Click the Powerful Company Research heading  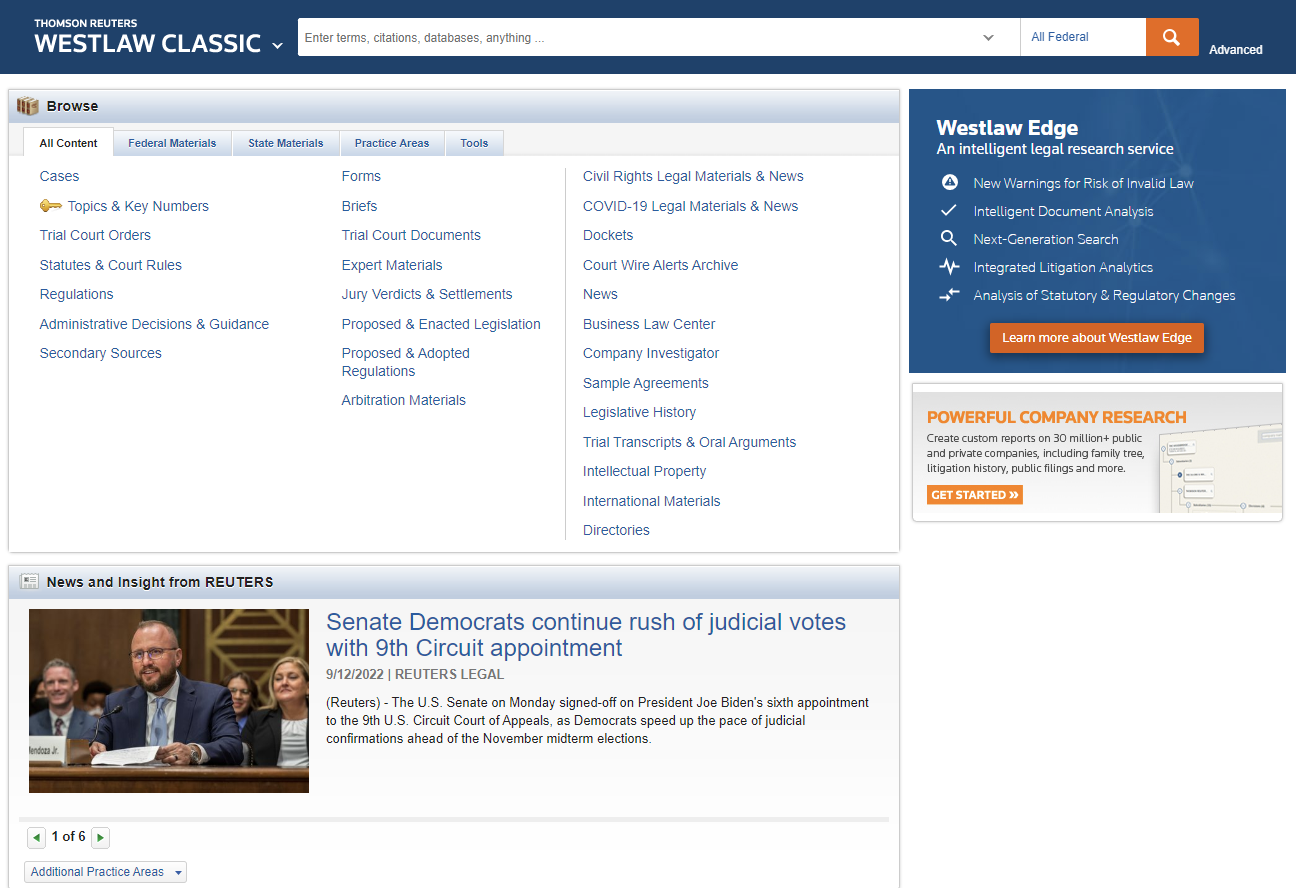[x=1056, y=417]
